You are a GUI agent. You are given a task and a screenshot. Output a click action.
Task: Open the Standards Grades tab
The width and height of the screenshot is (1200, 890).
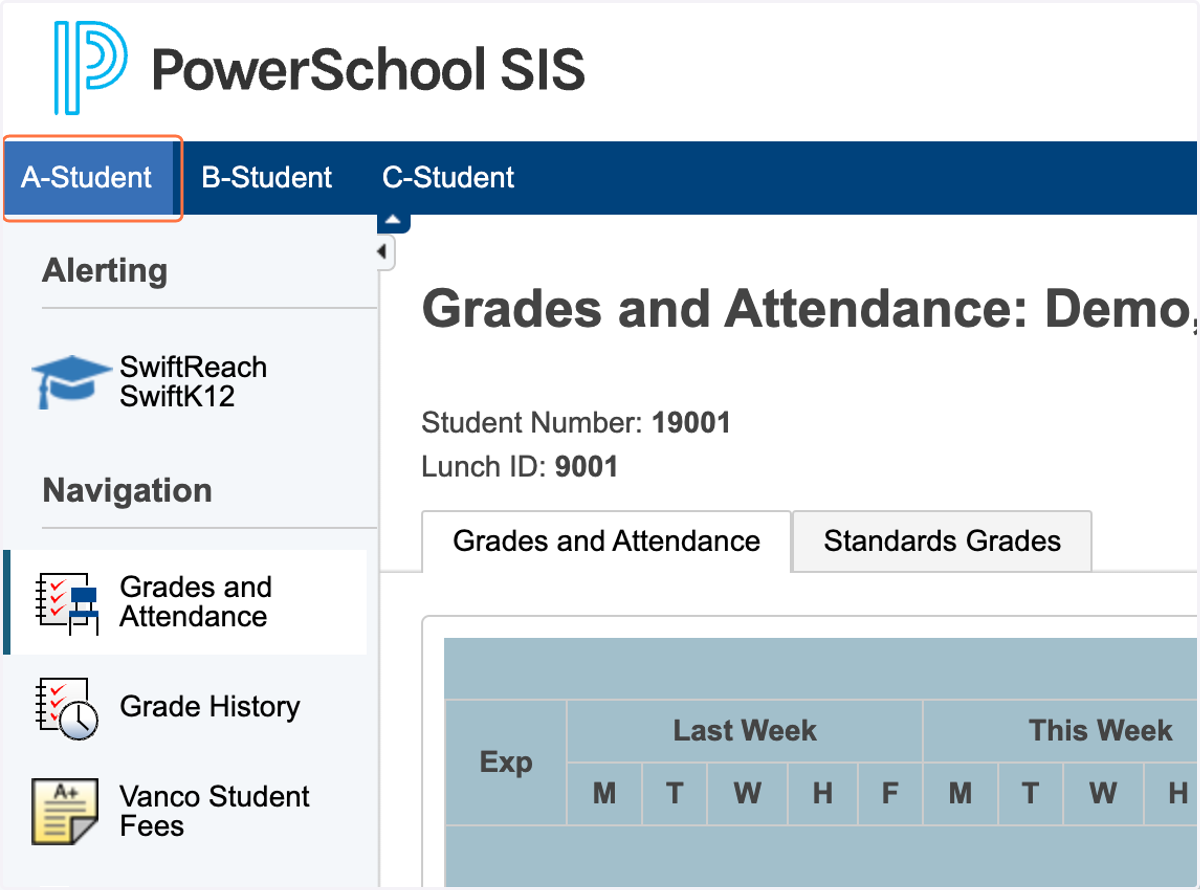pos(942,541)
